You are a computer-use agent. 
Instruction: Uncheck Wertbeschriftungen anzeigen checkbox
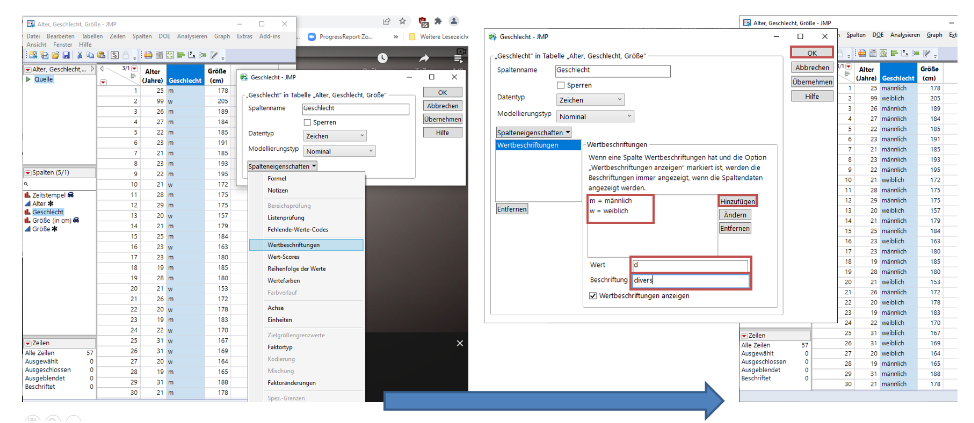594,295
